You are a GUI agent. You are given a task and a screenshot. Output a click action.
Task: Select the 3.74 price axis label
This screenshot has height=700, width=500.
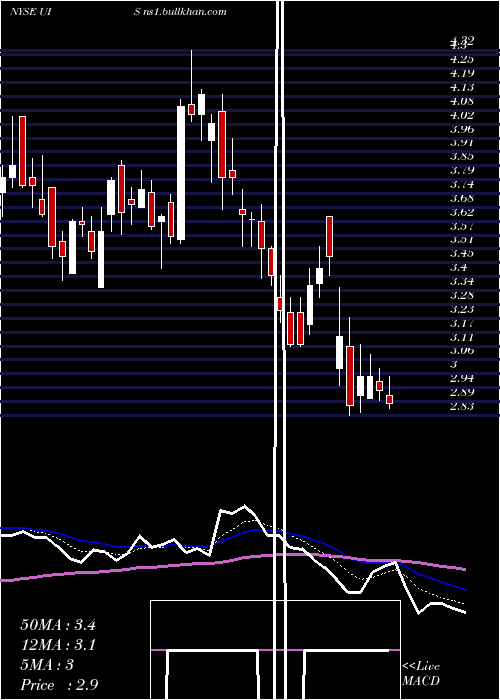(462, 184)
